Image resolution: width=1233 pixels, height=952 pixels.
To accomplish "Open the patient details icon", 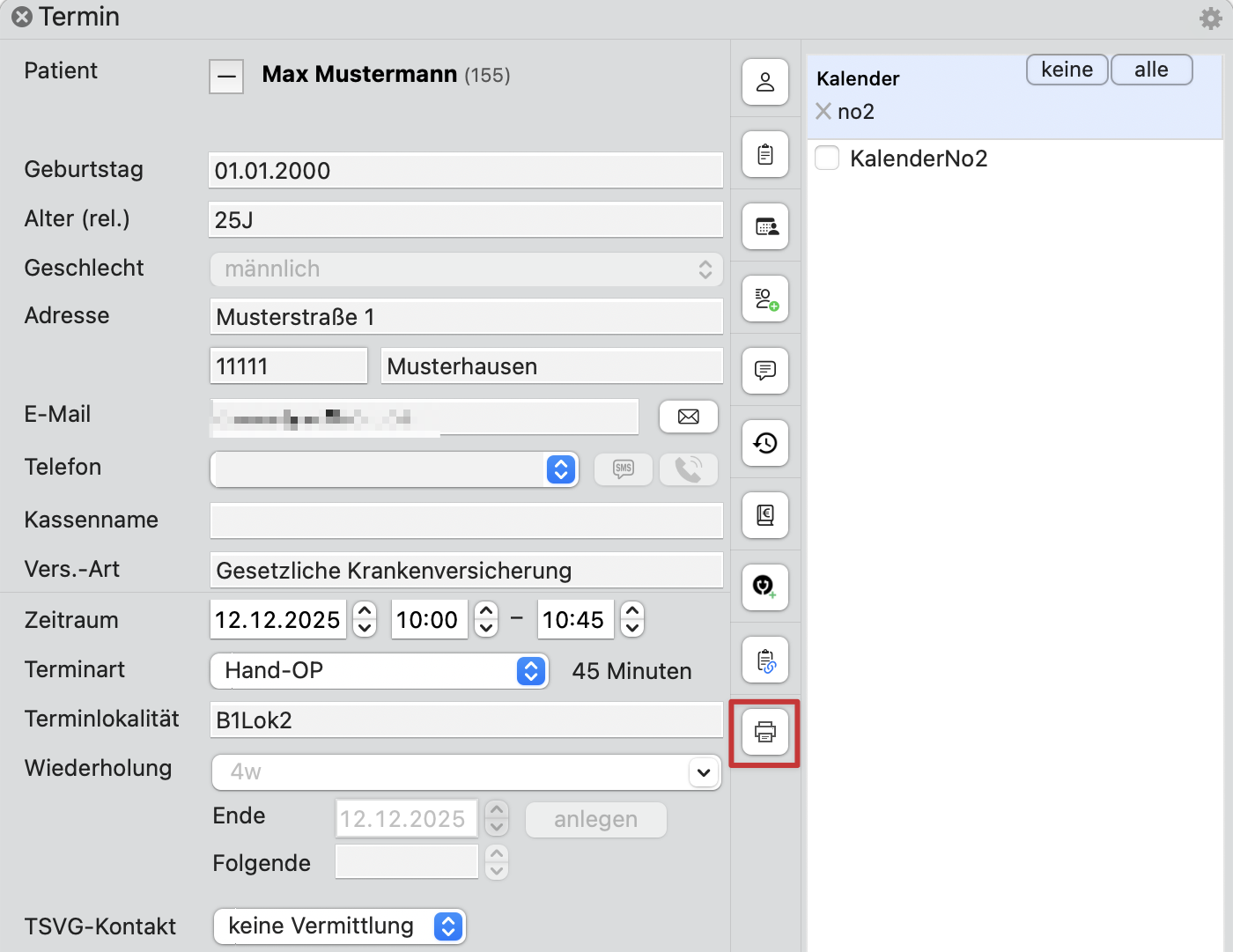I will pos(764,82).
